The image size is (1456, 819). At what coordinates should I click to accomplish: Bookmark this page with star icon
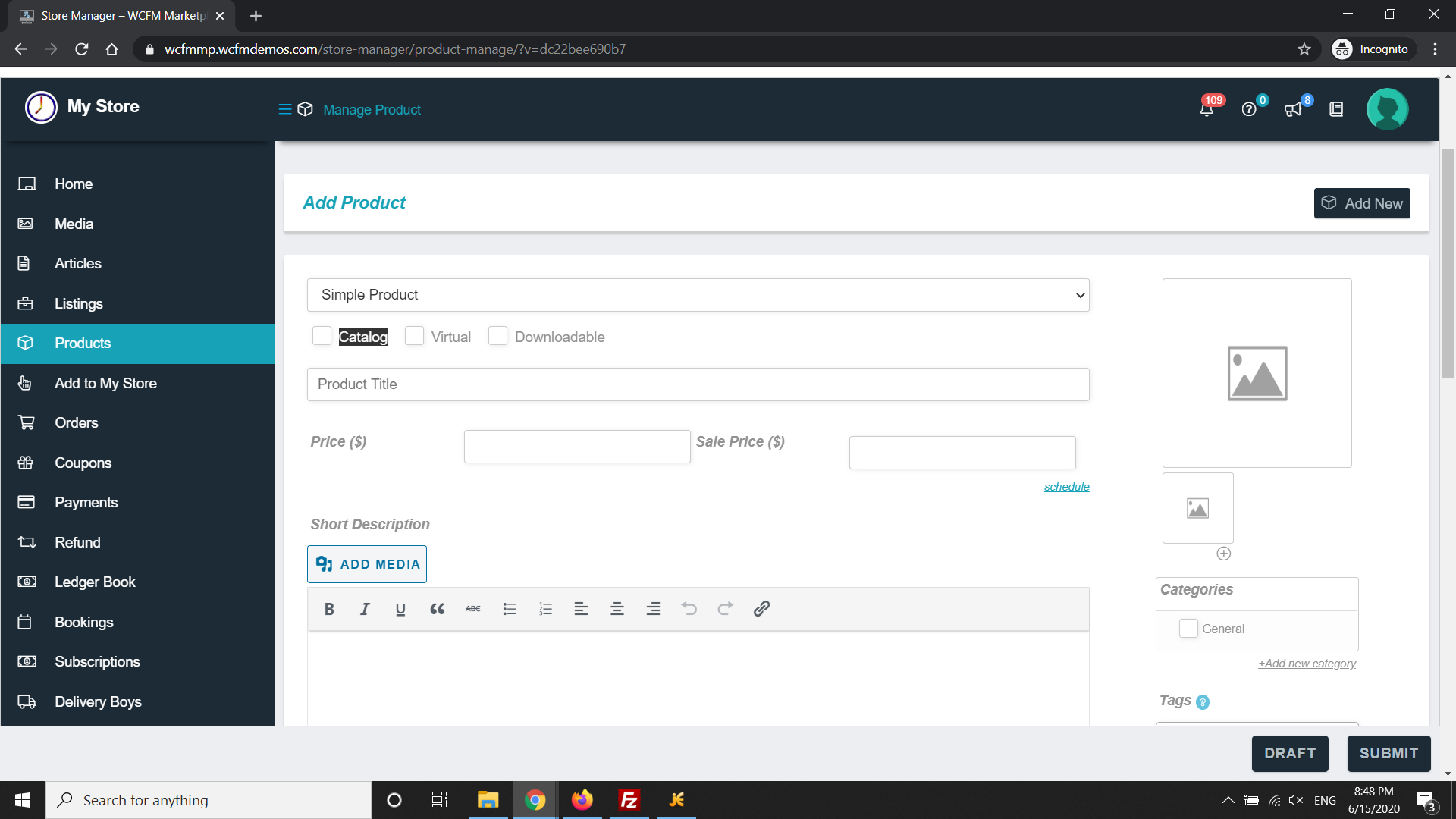coord(1304,49)
